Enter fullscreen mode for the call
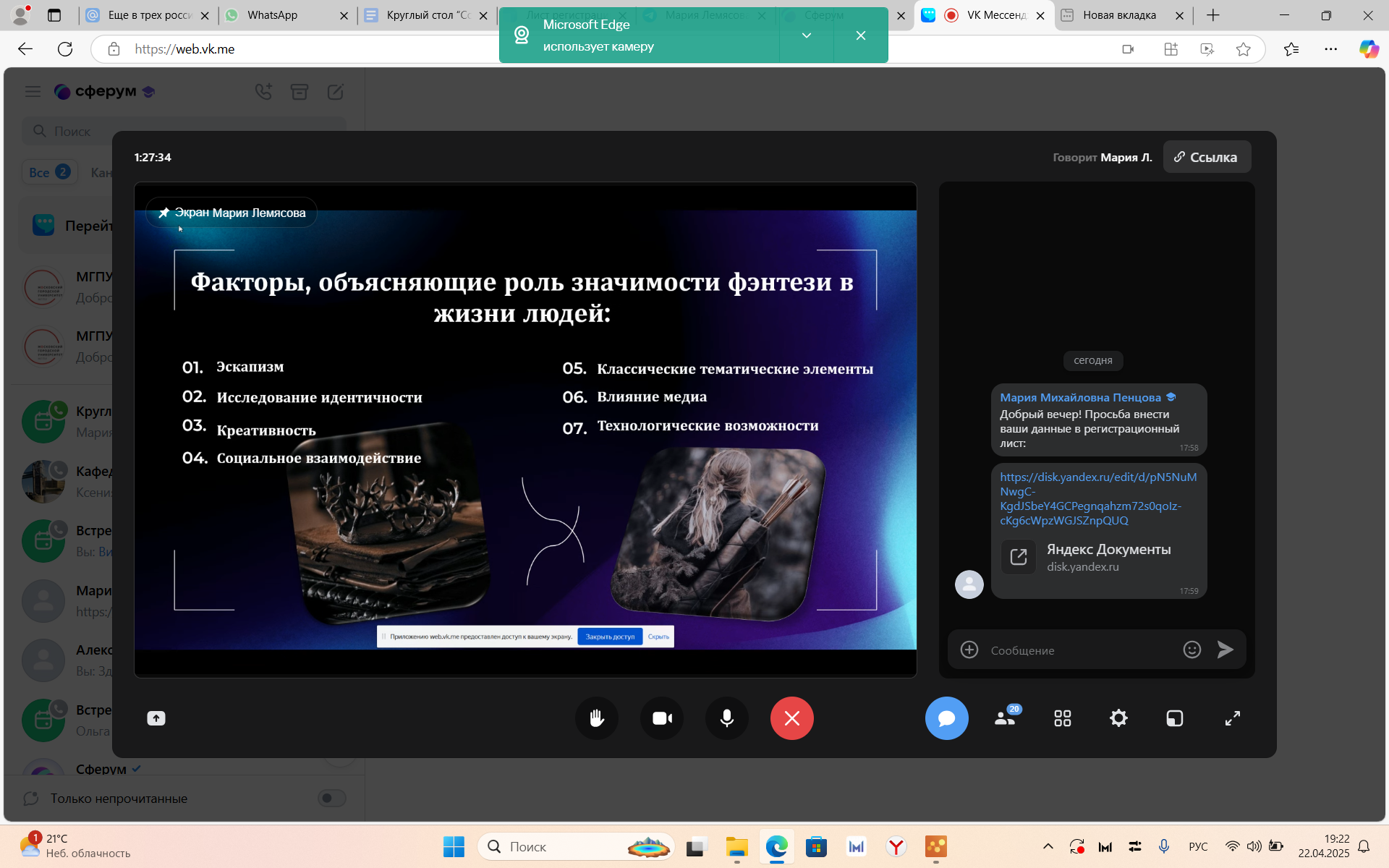The width and height of the screenshot is (1389, 868). [1232, 718]
